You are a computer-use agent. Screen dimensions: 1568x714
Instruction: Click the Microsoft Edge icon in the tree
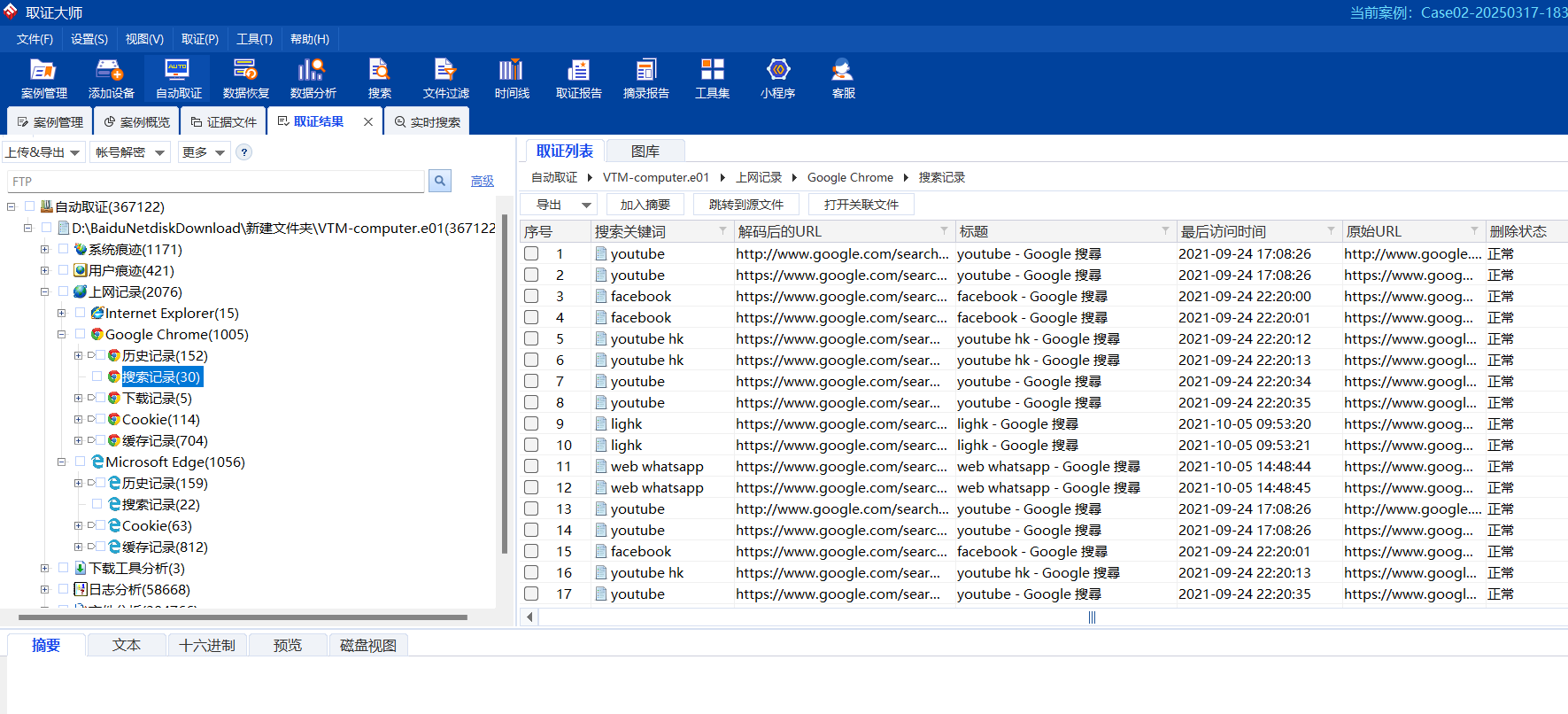coord(97,462)
